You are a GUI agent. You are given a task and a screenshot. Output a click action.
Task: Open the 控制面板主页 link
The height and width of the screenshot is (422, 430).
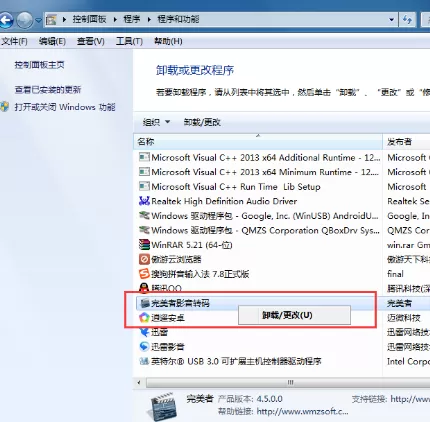(39, 65)
